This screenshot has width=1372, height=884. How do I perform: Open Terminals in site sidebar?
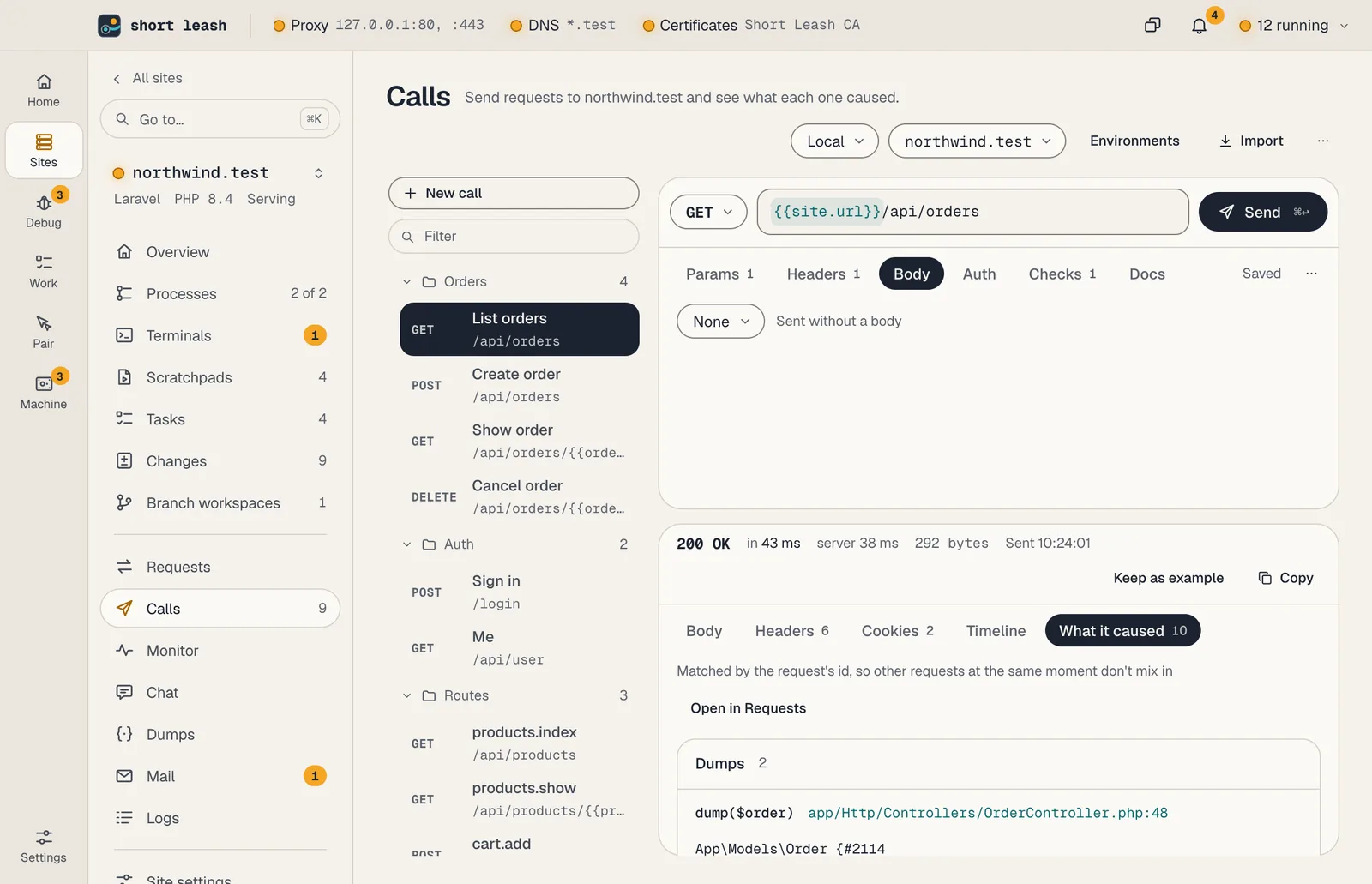click(x=220, y=335)
